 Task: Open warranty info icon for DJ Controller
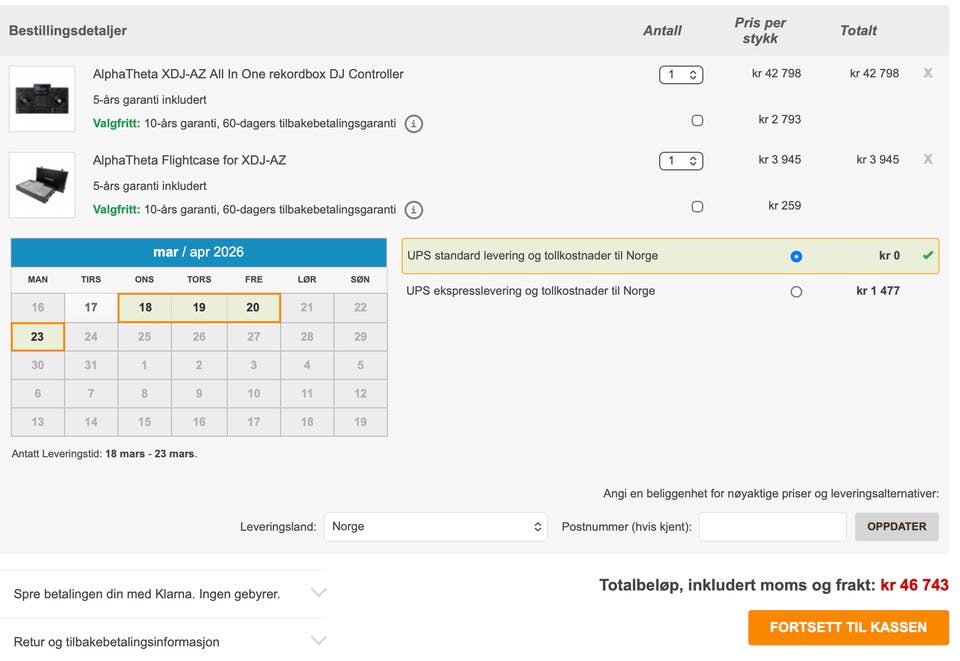(x=414, y=124)
